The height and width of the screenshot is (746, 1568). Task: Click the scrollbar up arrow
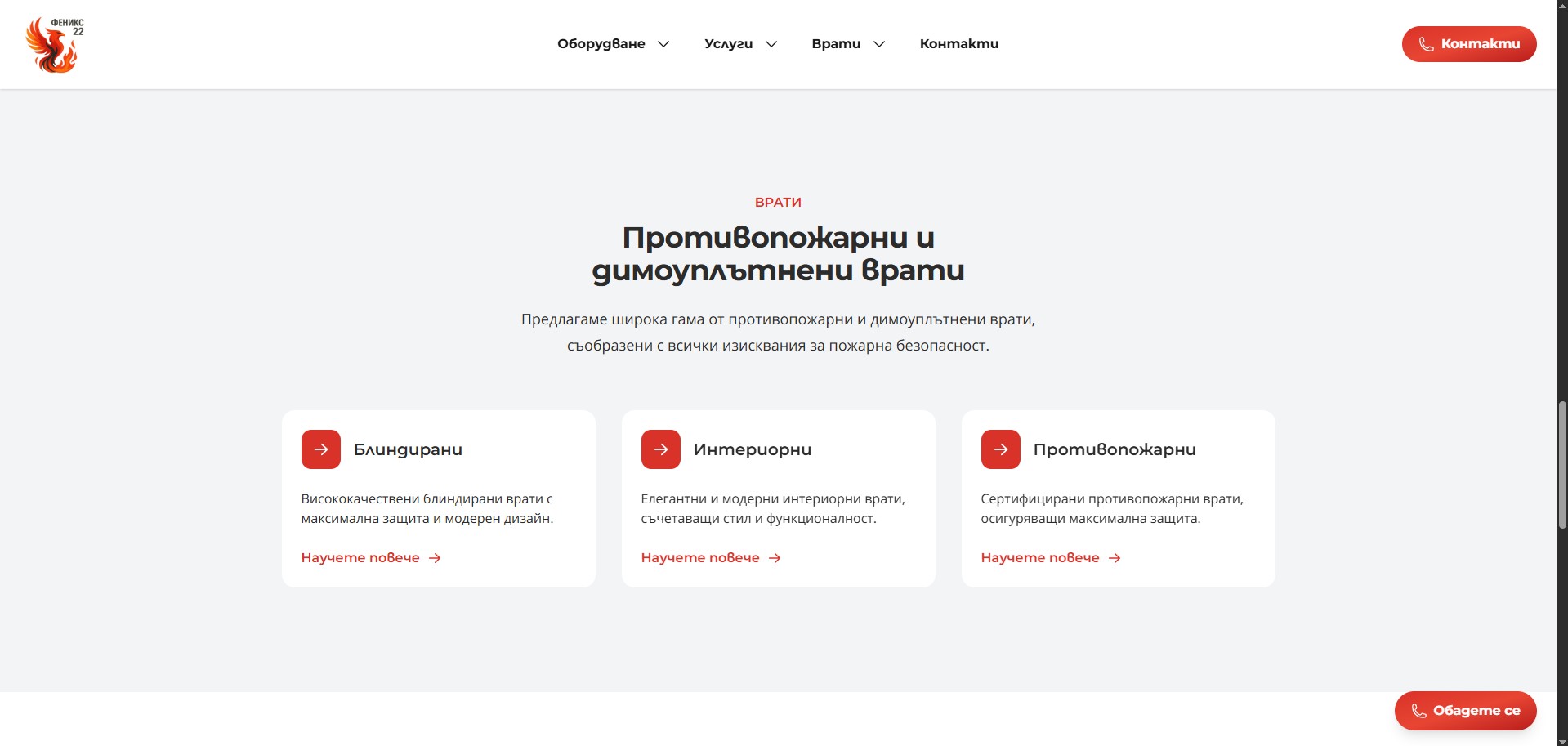1561,7
